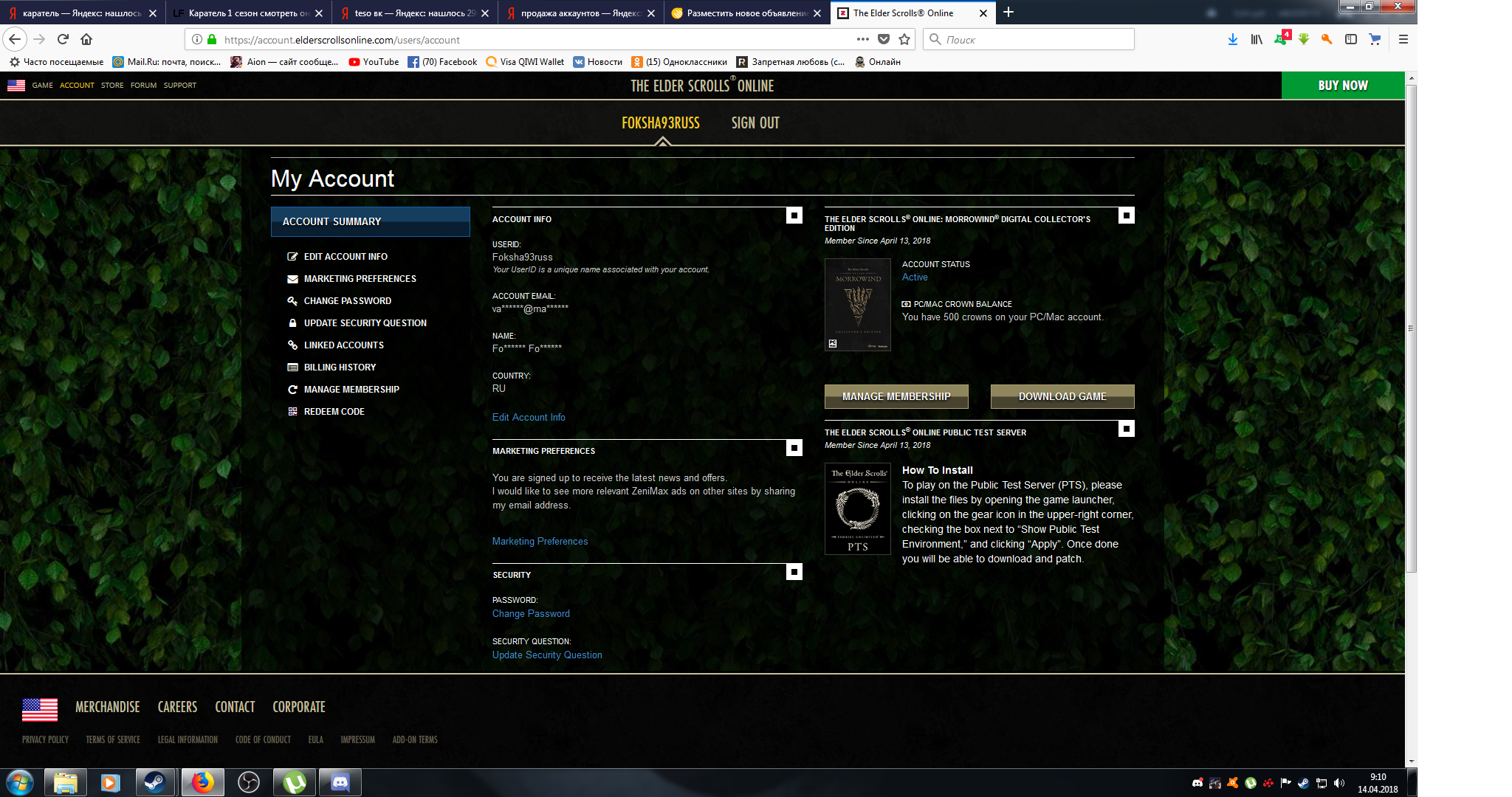The height and width of the screenshot is (797, 1512).
Task: Go to Firefox home page icon
Action: pyautogui.click(x=86, y=39)
